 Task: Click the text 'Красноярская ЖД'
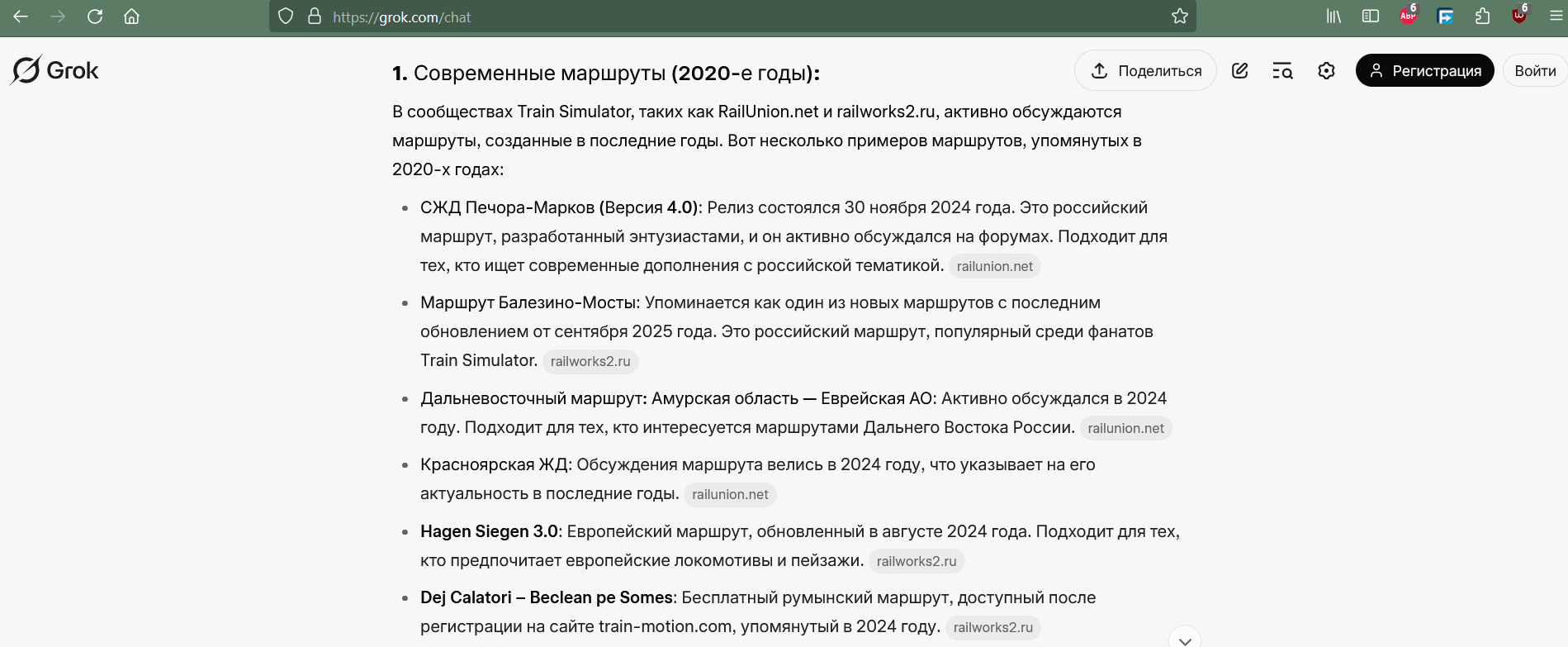[x=494, y=464]
